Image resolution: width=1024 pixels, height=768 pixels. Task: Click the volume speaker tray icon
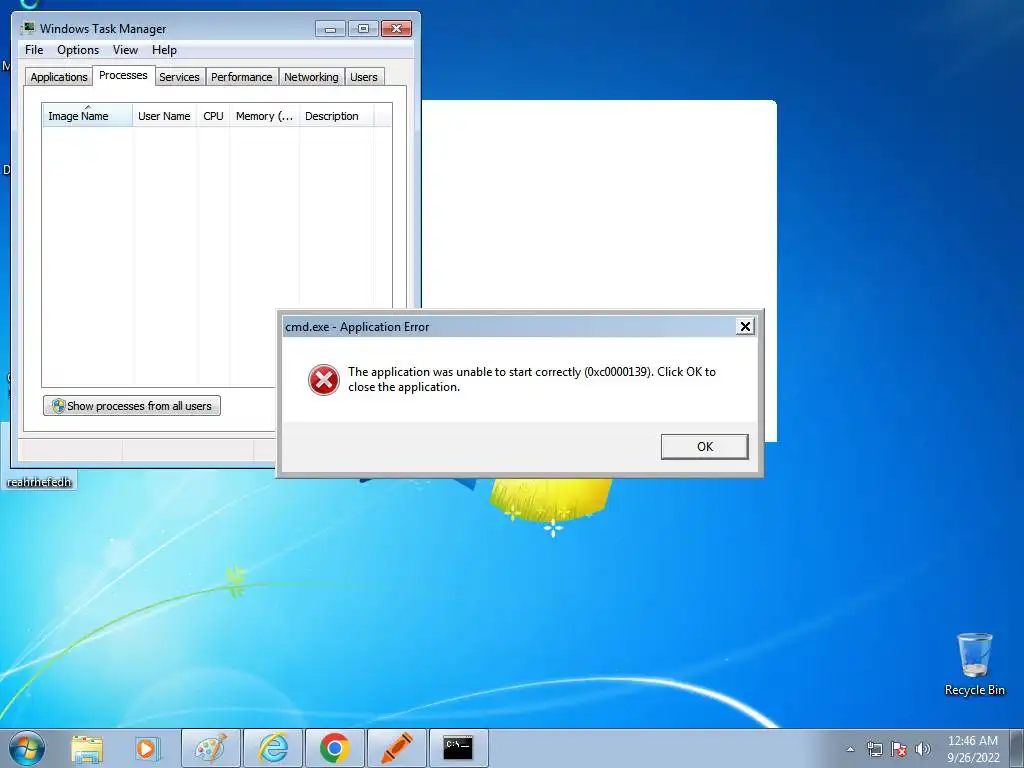coord(922,749)
